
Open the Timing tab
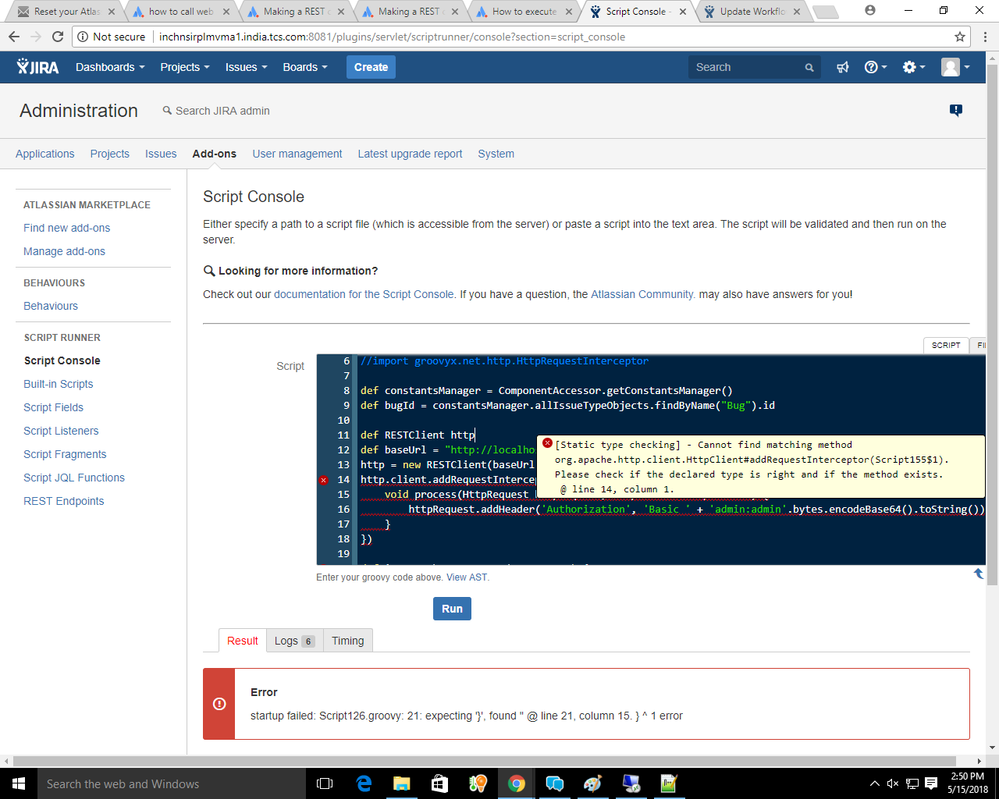coord(348,640)
